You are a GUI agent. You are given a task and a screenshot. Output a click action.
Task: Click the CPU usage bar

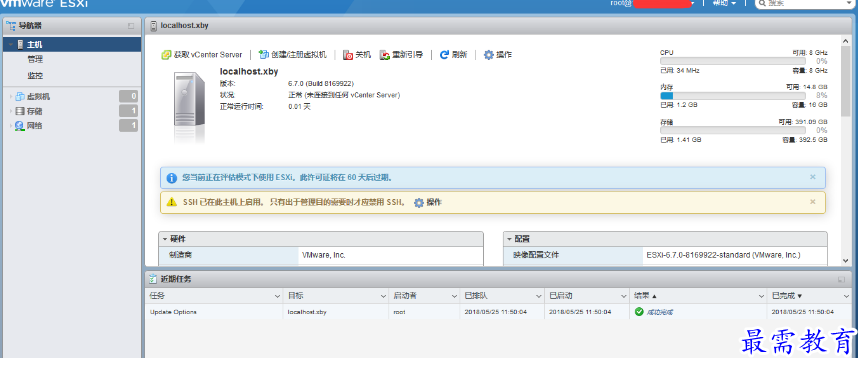pos(733,61)
